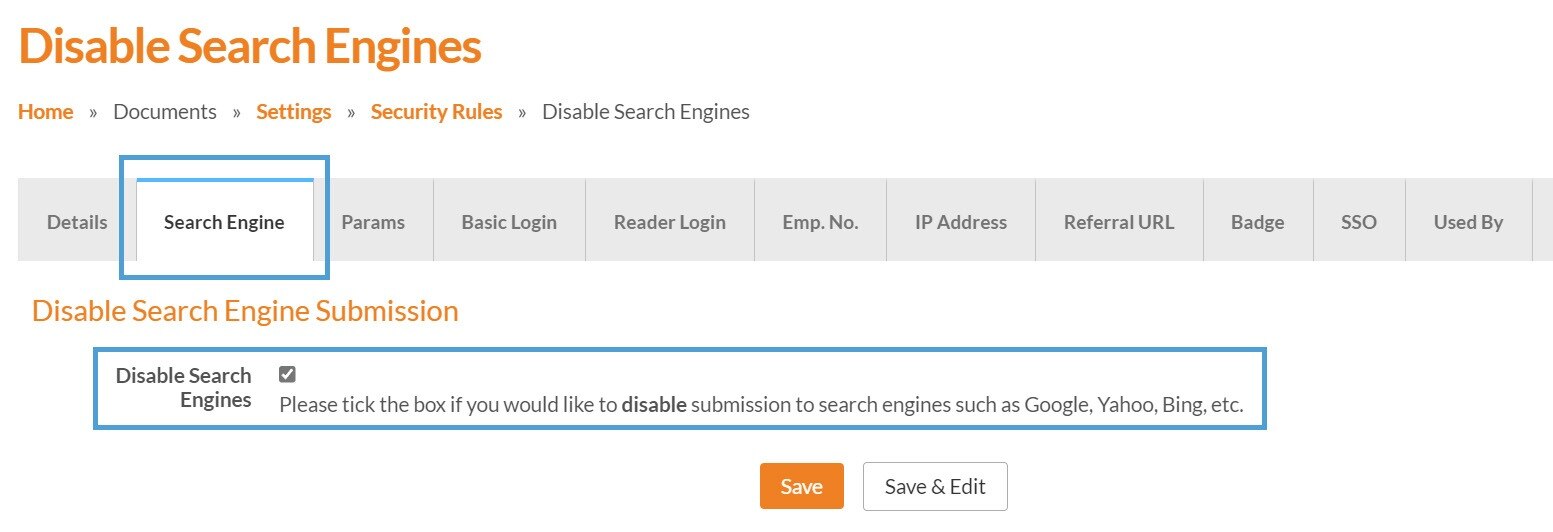Click the Documents breadcrumb item
The image size is (1553, 532).
tap(165, 112)
